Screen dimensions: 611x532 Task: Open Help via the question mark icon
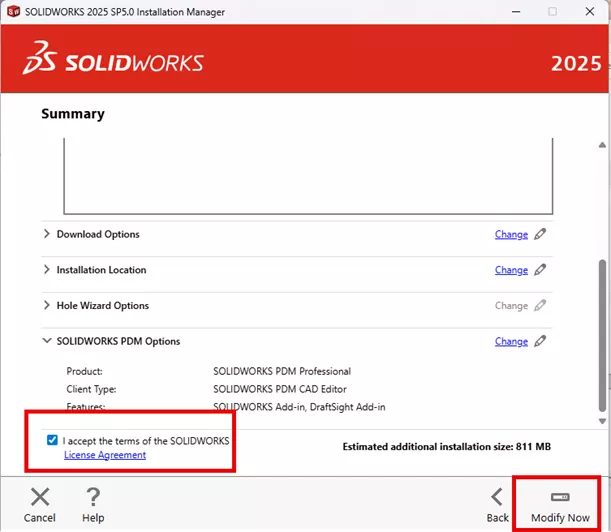(93, 498)
